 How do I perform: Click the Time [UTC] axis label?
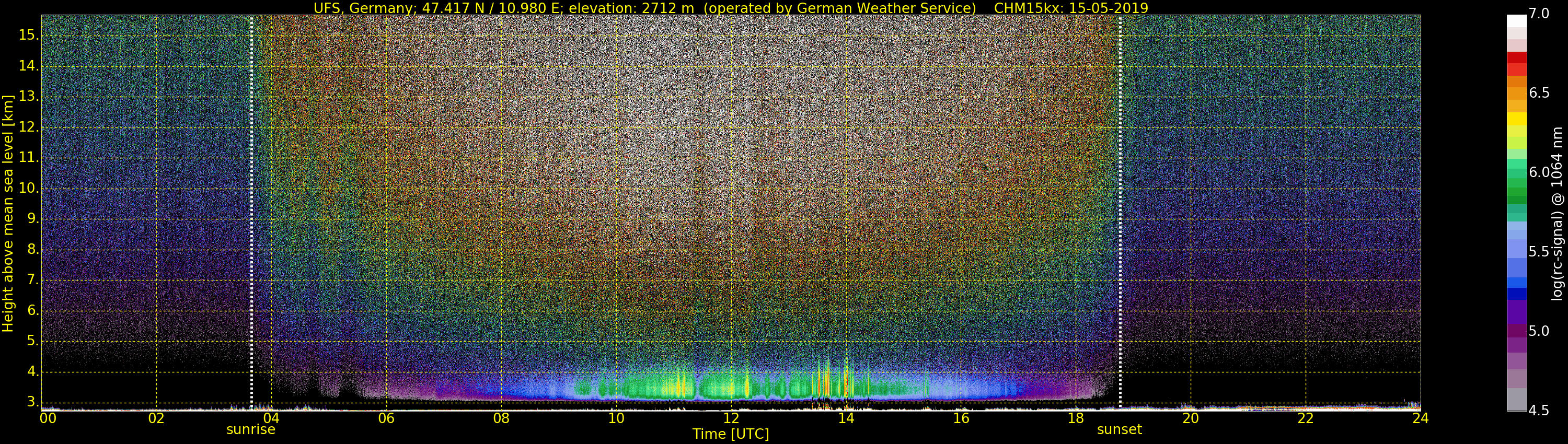pos(731,434)
